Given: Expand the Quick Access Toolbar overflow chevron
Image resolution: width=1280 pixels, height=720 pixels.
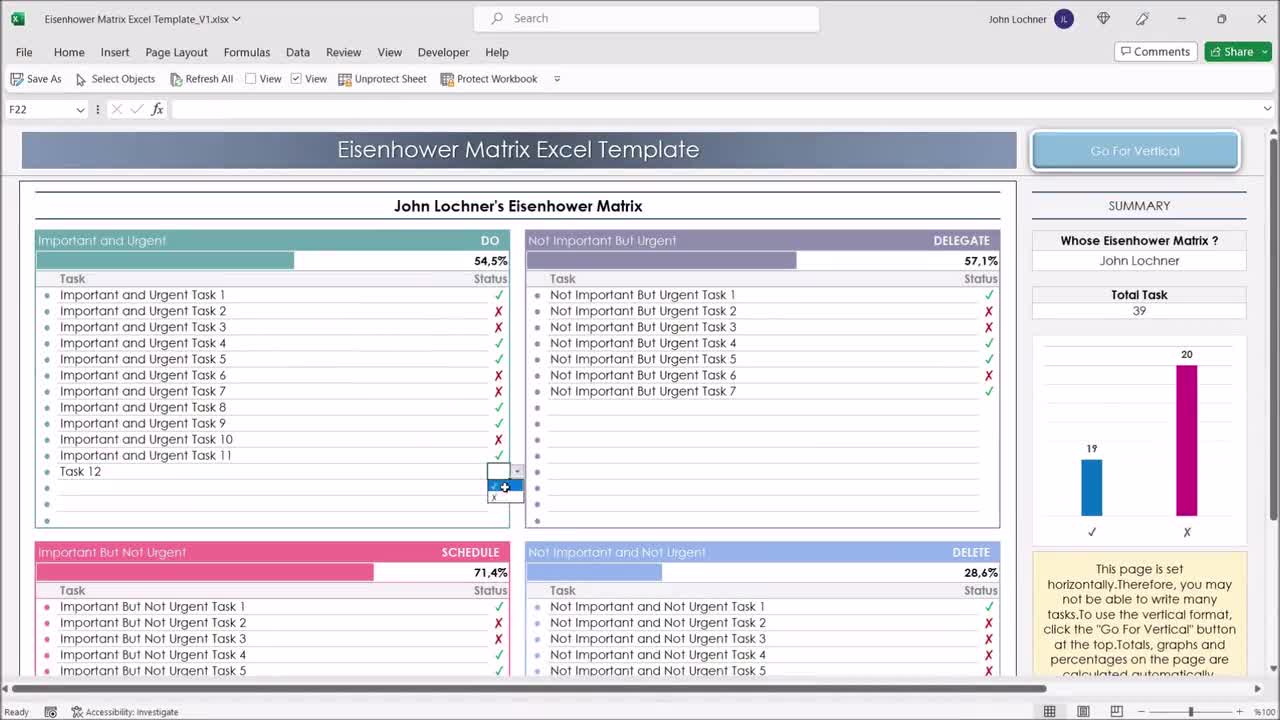Looking at the screenshot, I should pos(556,79).
